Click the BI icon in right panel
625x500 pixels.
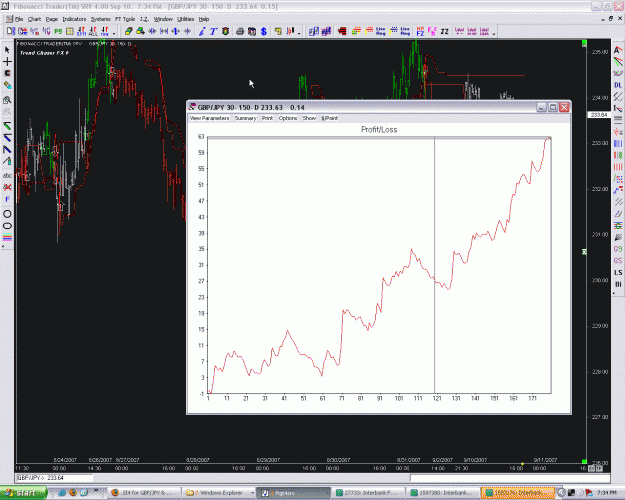point(618,284)
